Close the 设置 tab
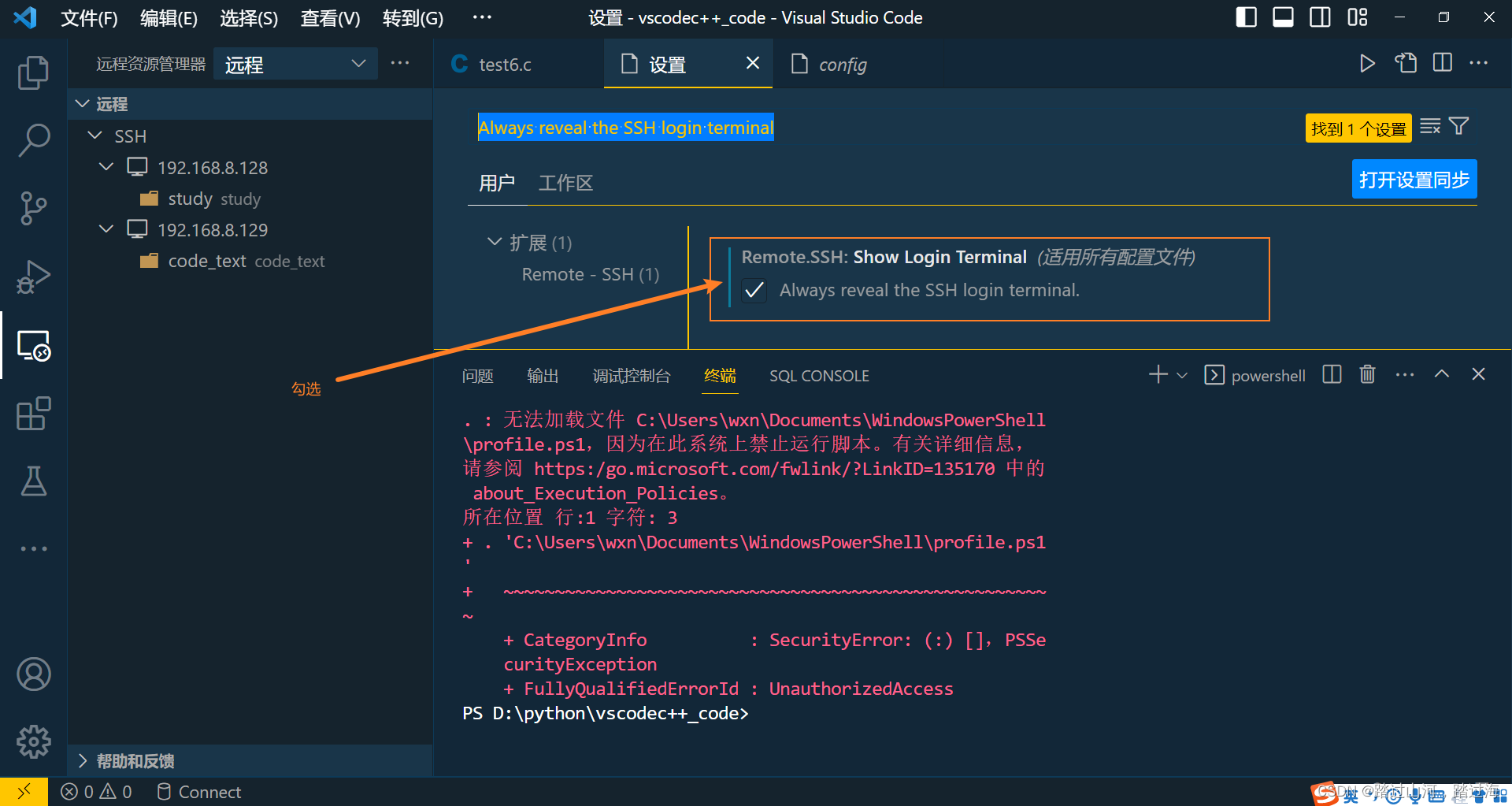This screenshot has width=1512, height=806. click(x=753, y=63)
